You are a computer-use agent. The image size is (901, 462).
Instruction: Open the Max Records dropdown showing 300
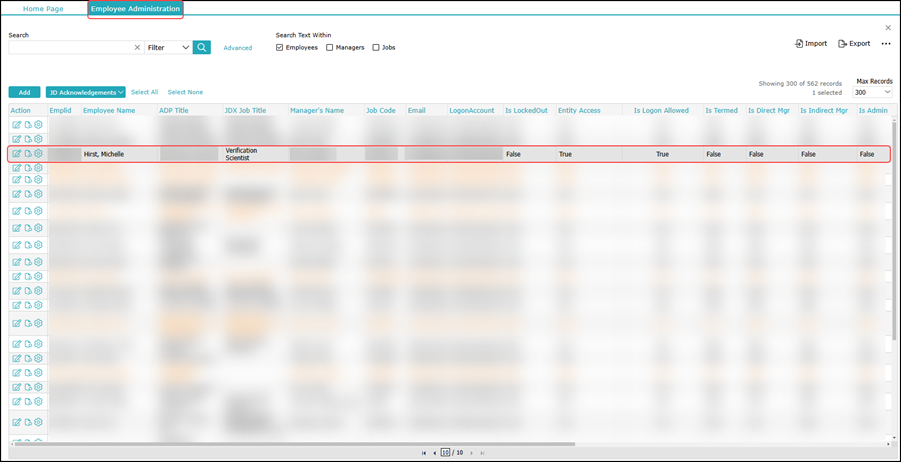872,92
